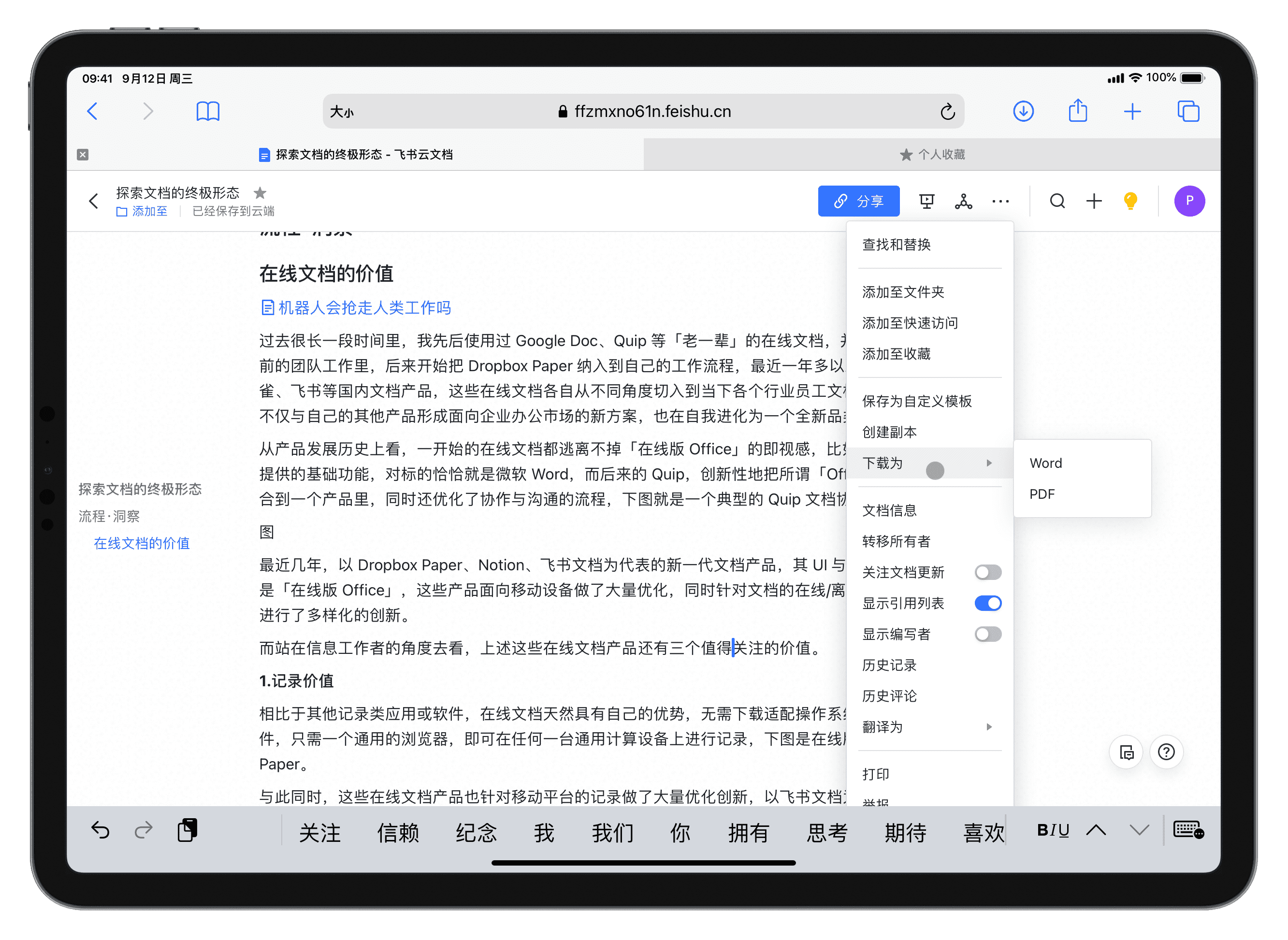
Task: Select 添加至文件夹 menu item
Action: tap(929, 292)
